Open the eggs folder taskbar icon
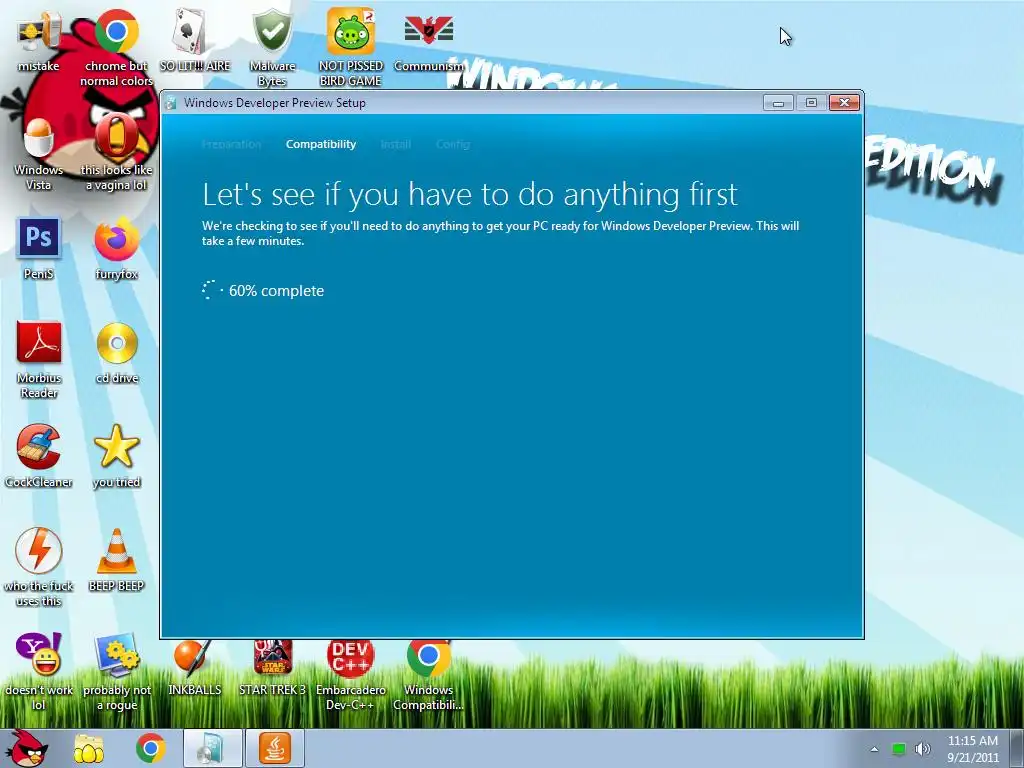 [89, 748]
